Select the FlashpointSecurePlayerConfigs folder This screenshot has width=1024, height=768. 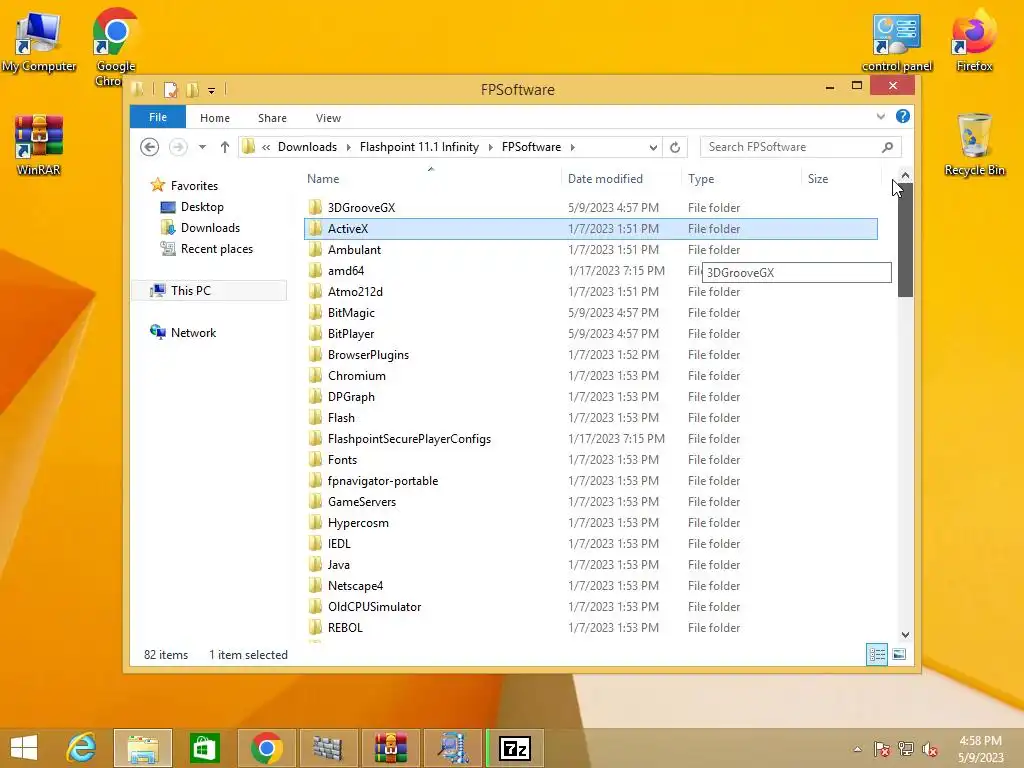pyautogui.click(x=590, y=439)
